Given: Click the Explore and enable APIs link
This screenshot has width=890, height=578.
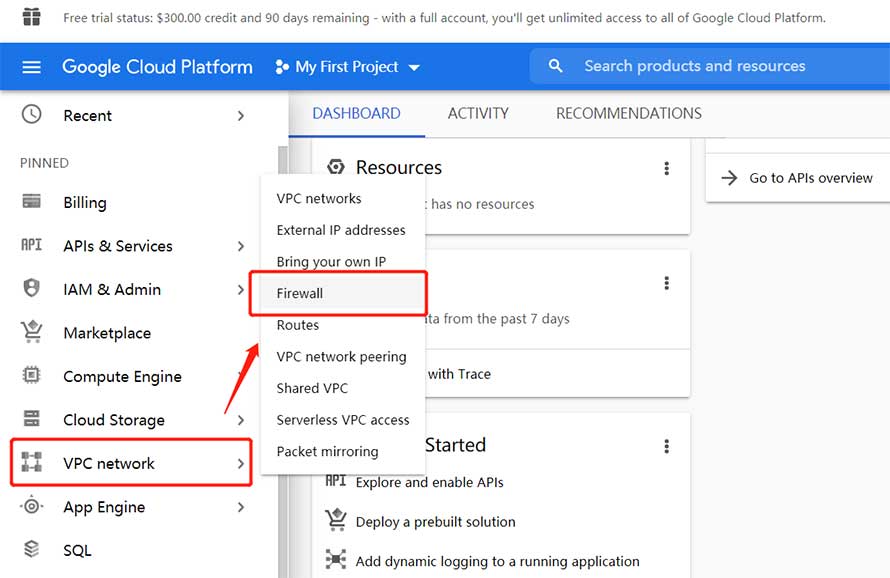Looking at the screenshot, I should click(430, 482).
